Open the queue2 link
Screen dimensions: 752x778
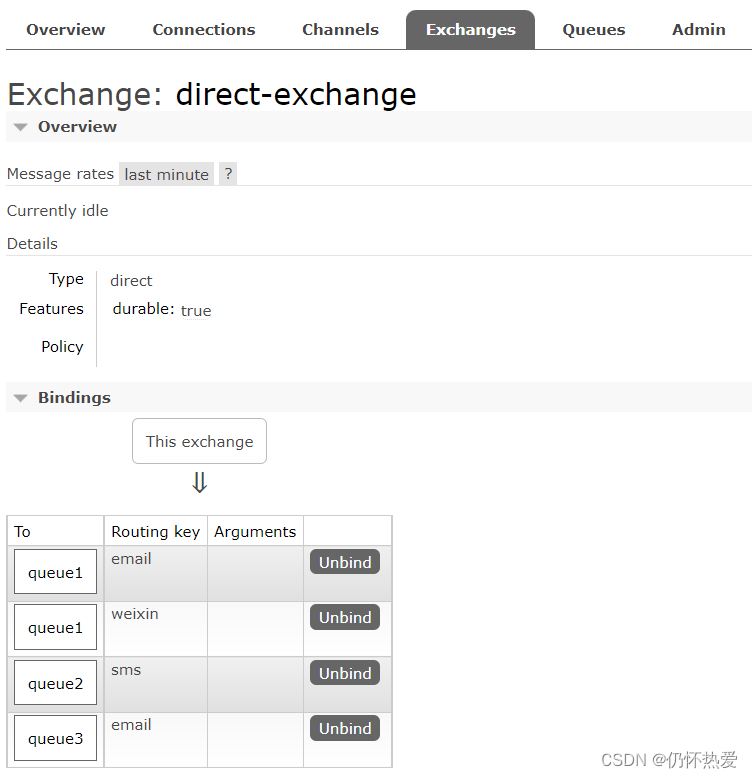(x=55, y=683)
